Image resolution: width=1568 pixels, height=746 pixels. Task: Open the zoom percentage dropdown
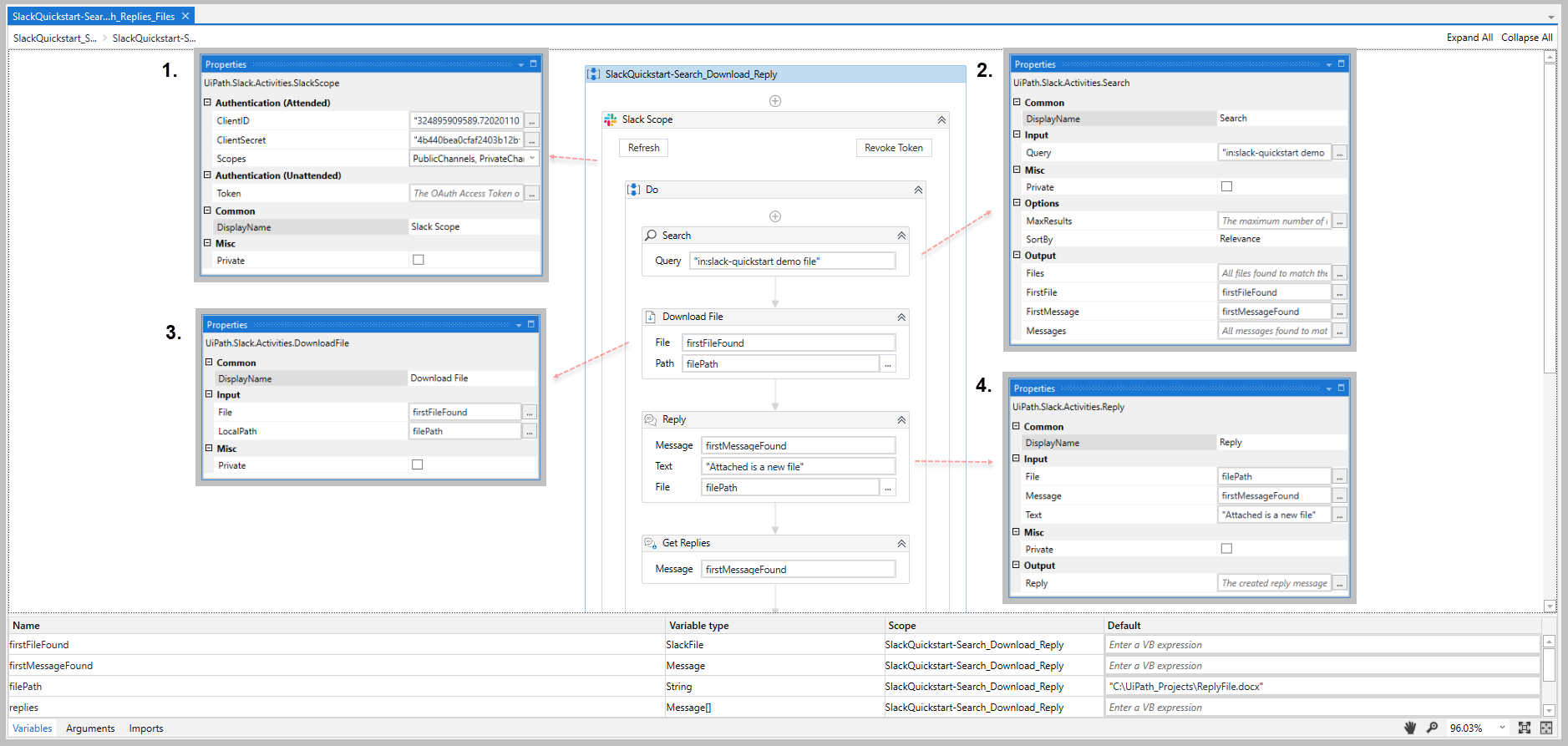[1502, 728]
